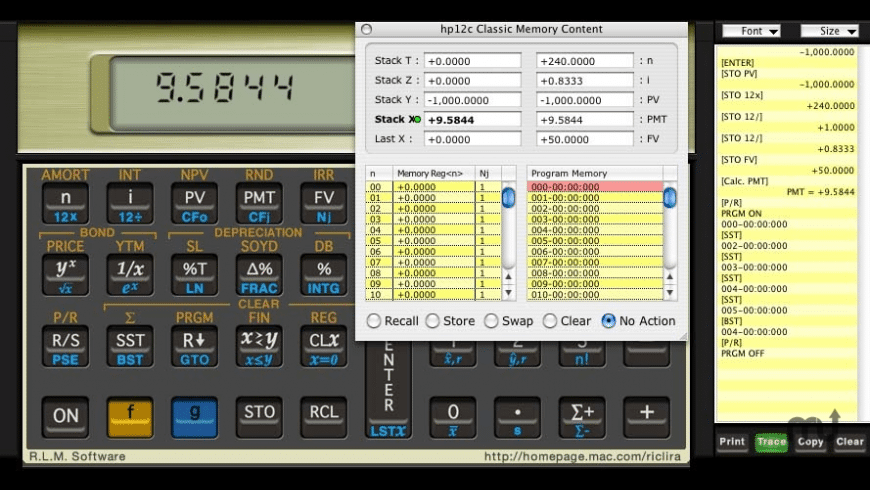Click the Stack X value field
The image size is (870, 490).
pyautogui.click(x=472, y=120)
